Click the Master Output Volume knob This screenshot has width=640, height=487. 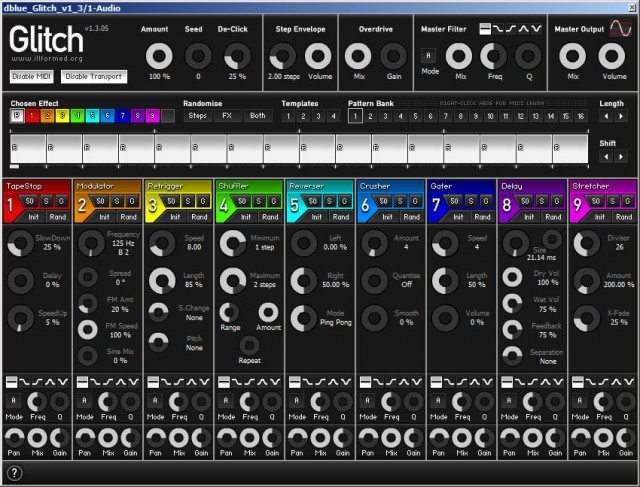tap(611, 56)
